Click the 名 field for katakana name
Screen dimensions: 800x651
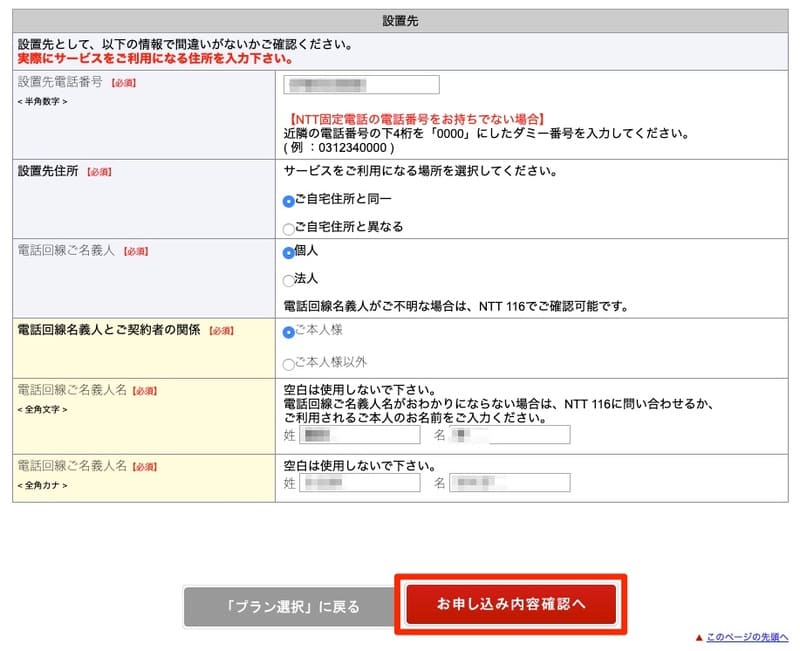tap(510, 483)
